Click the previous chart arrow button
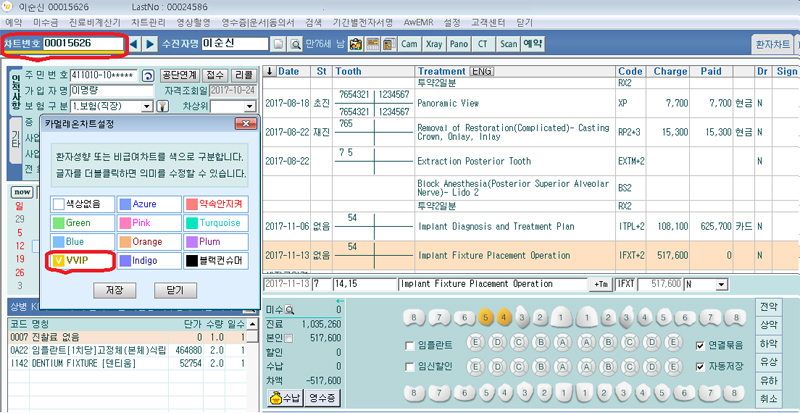 click(x=132, y=44)
